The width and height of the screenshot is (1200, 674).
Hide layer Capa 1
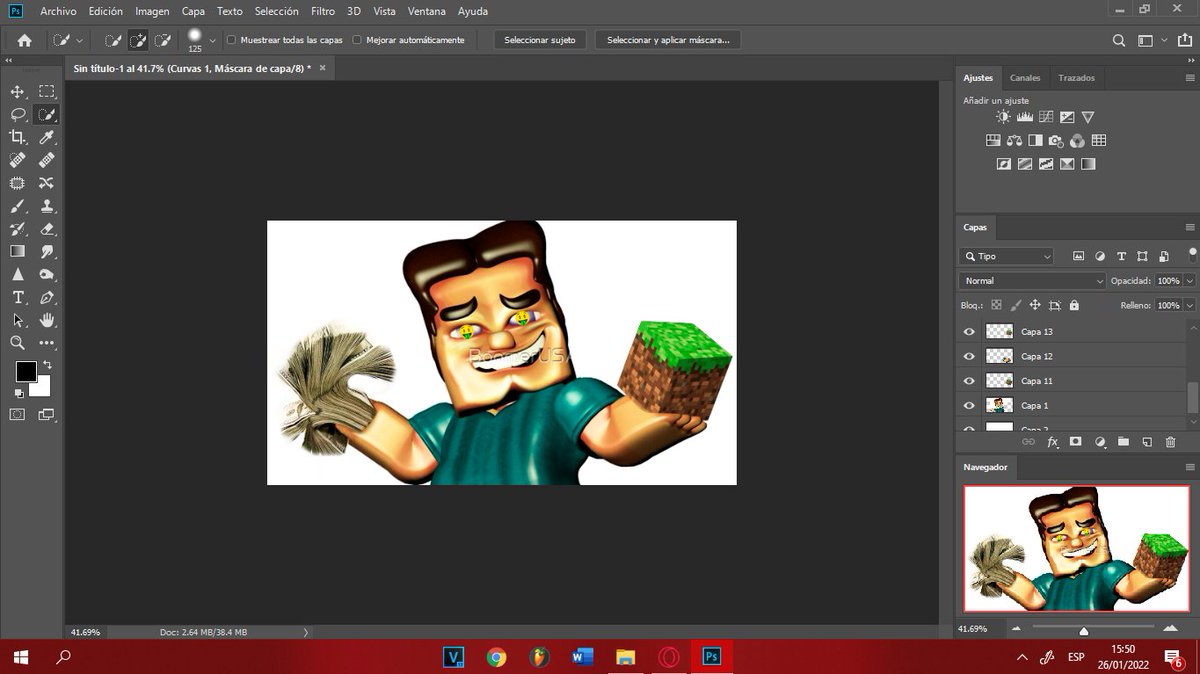click(x=968, y=405)
